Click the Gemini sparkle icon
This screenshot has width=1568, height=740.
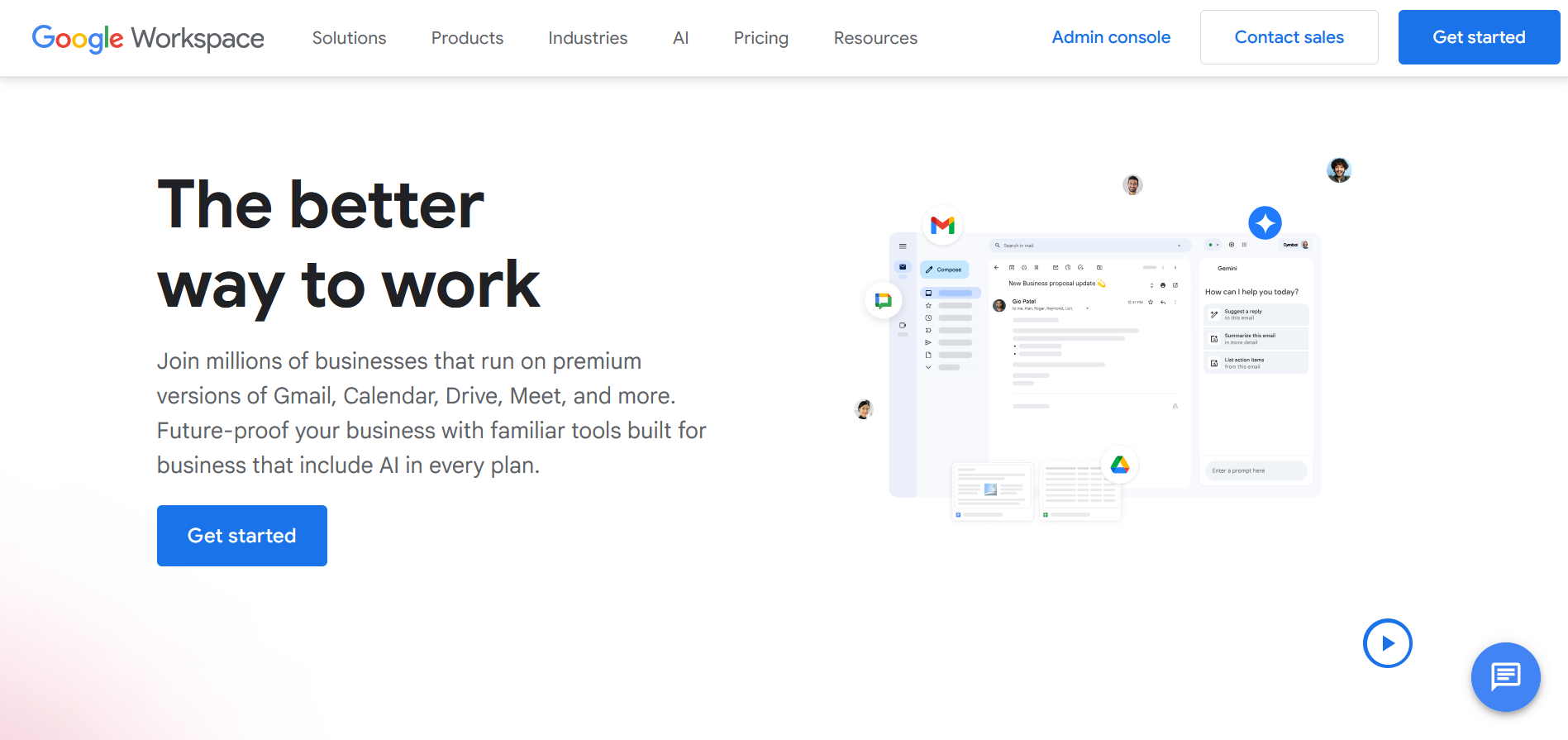coord(1265,222)
